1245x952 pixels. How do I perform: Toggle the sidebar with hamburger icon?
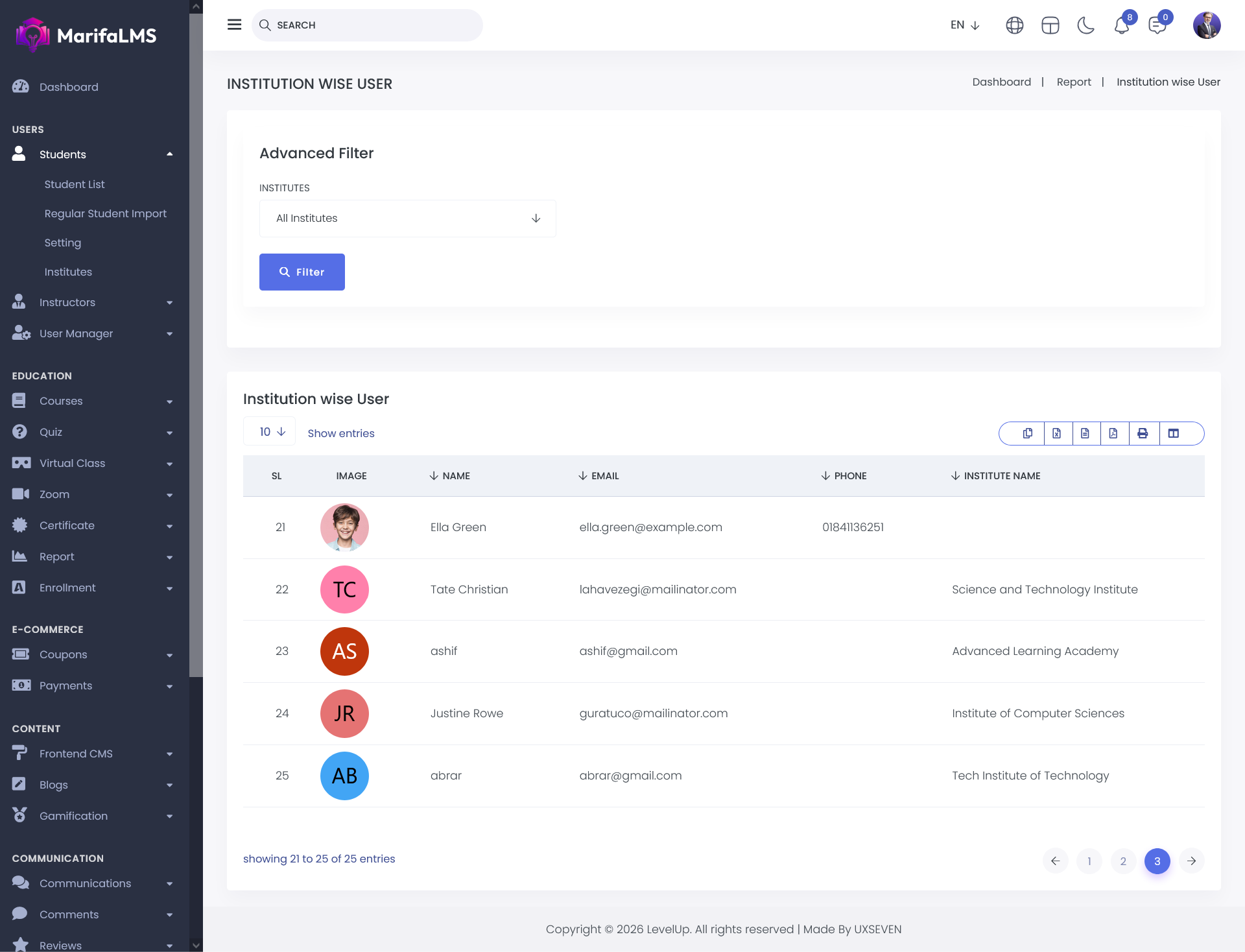click(x=234, y=25)
